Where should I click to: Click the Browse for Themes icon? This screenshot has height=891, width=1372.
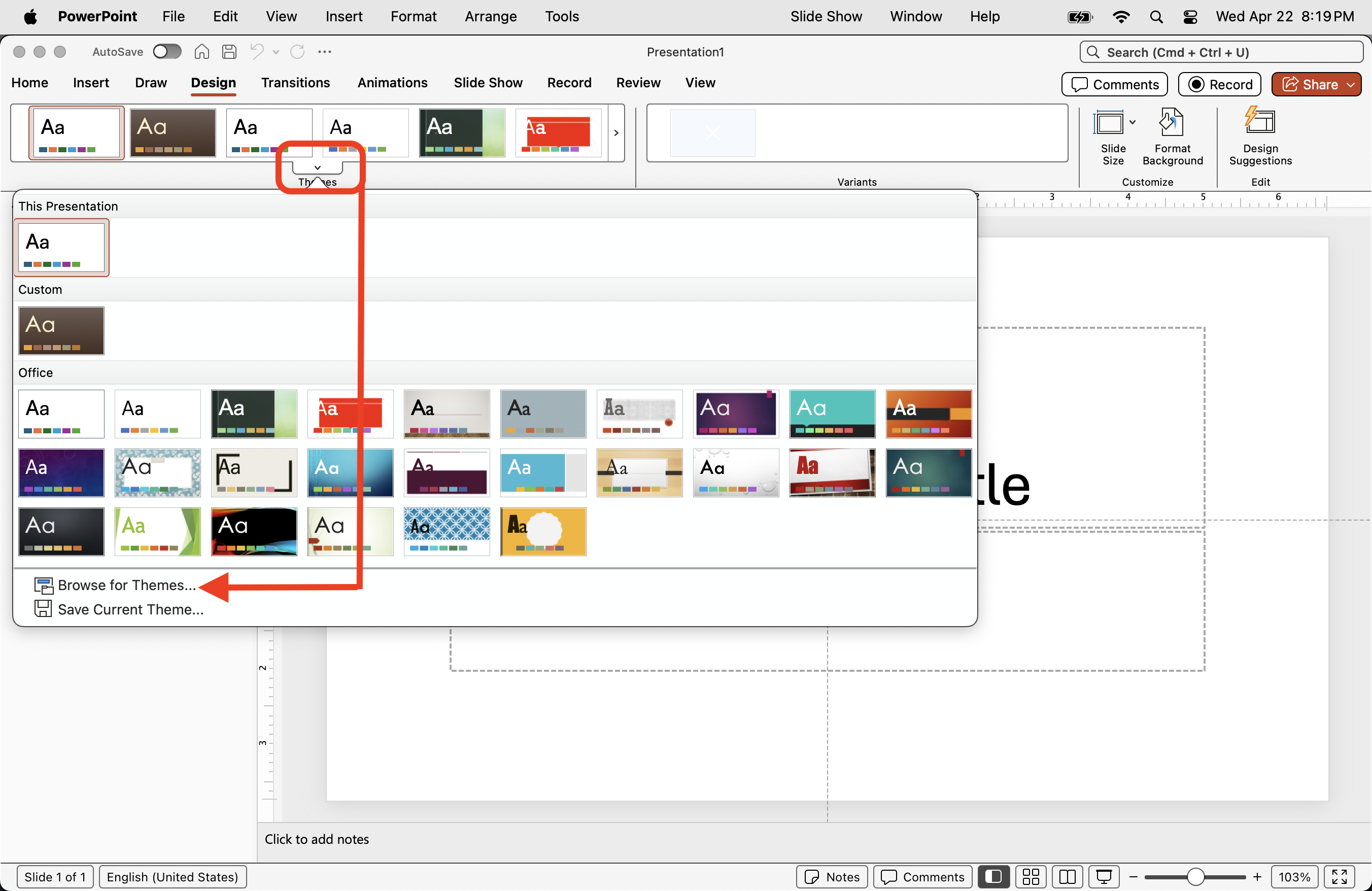click(x=44, y=586)
